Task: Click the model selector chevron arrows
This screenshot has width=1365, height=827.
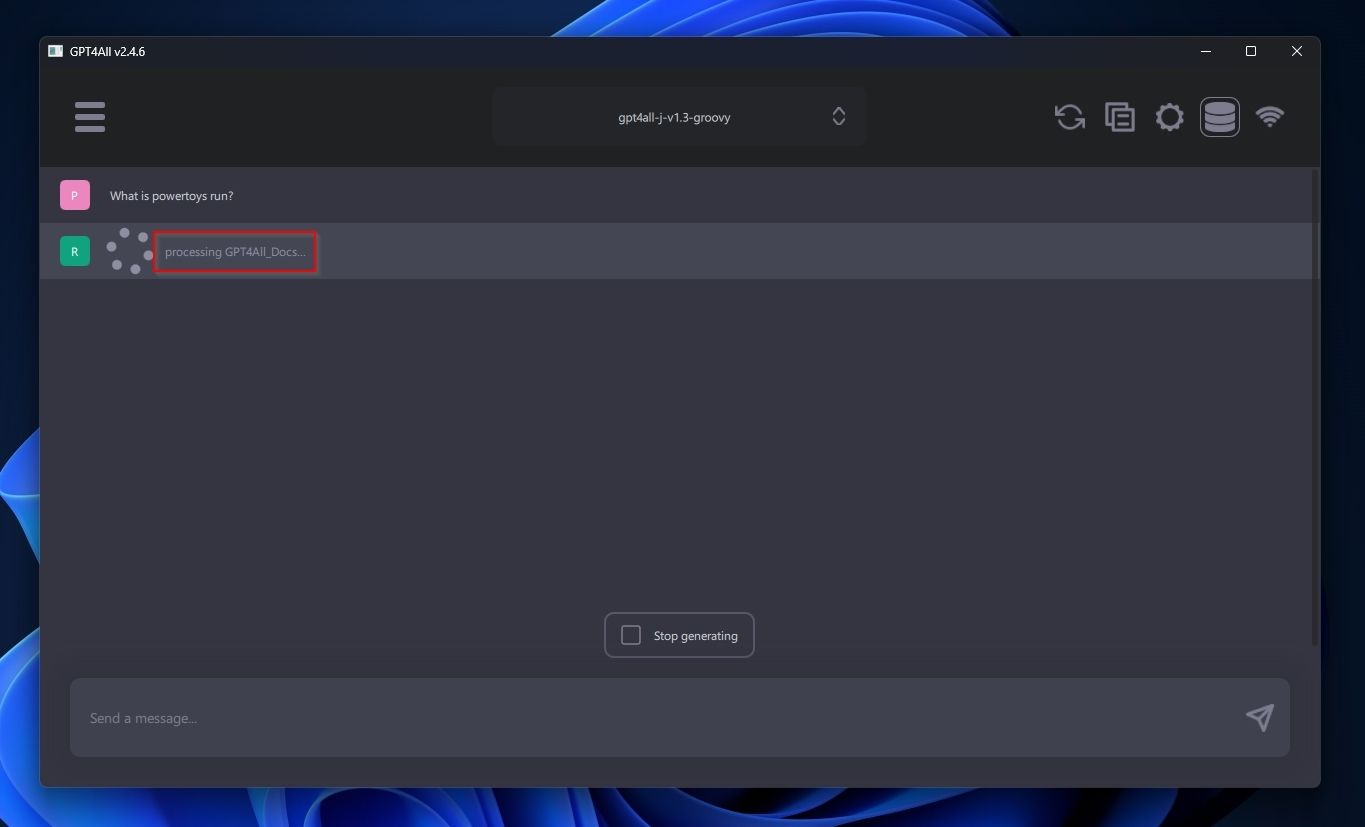Action: tap(838, 116)
